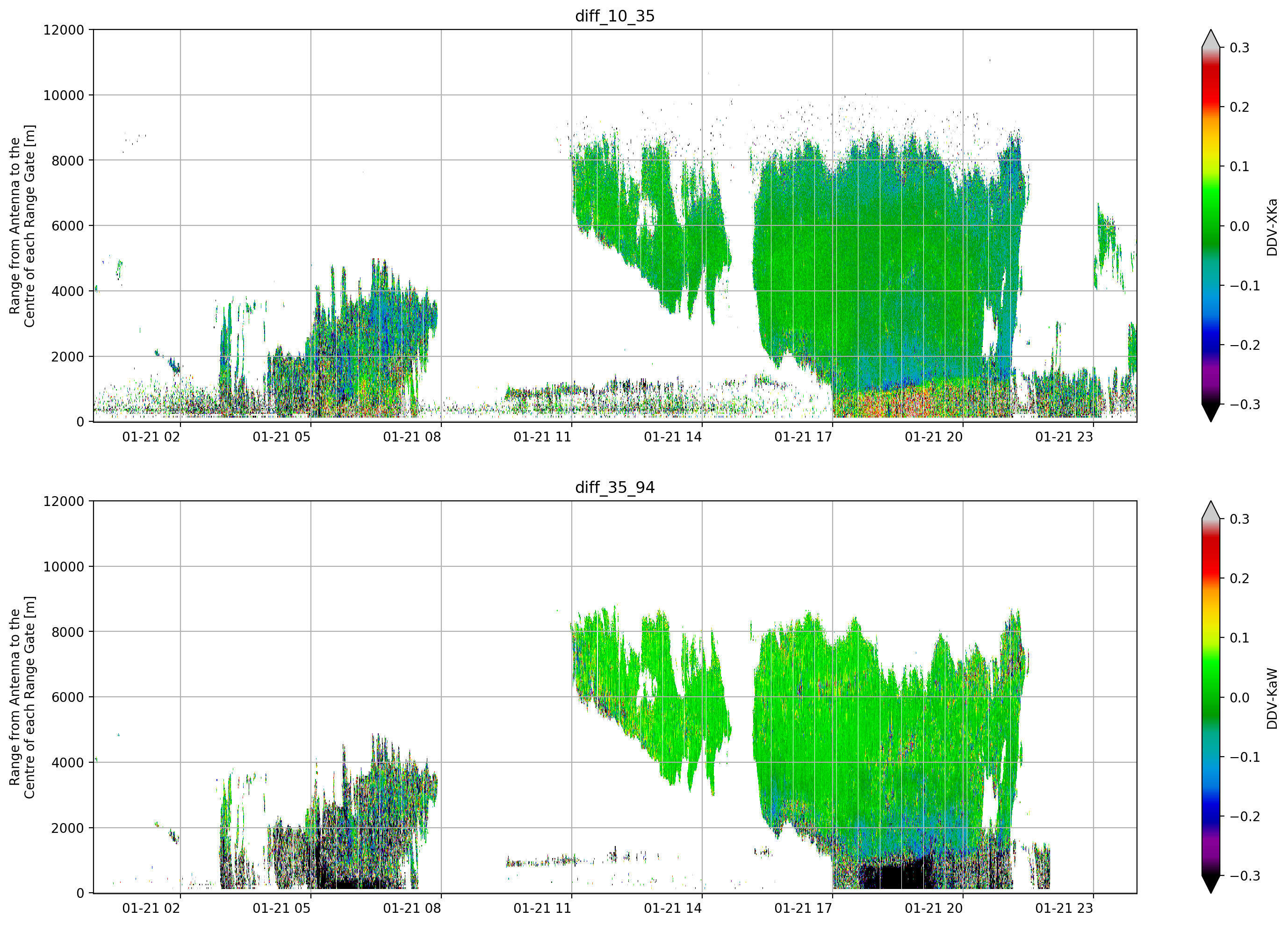This screenshot has height=925, width=1288.
Task: Click the gray overflow arrow of the DDV-KaW colorbar
Action: click(x=1211, y=511)
